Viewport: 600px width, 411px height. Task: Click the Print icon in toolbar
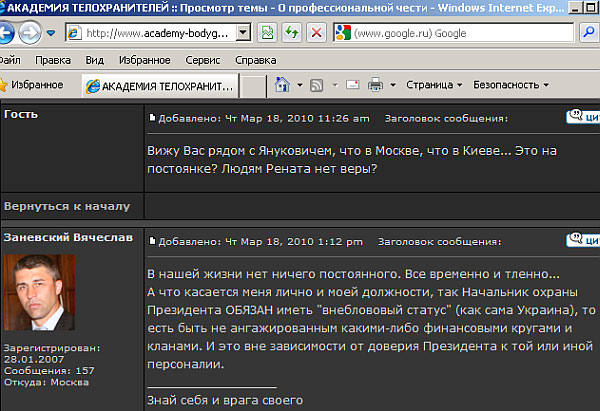pyautogui.click(x=376, y=85)
